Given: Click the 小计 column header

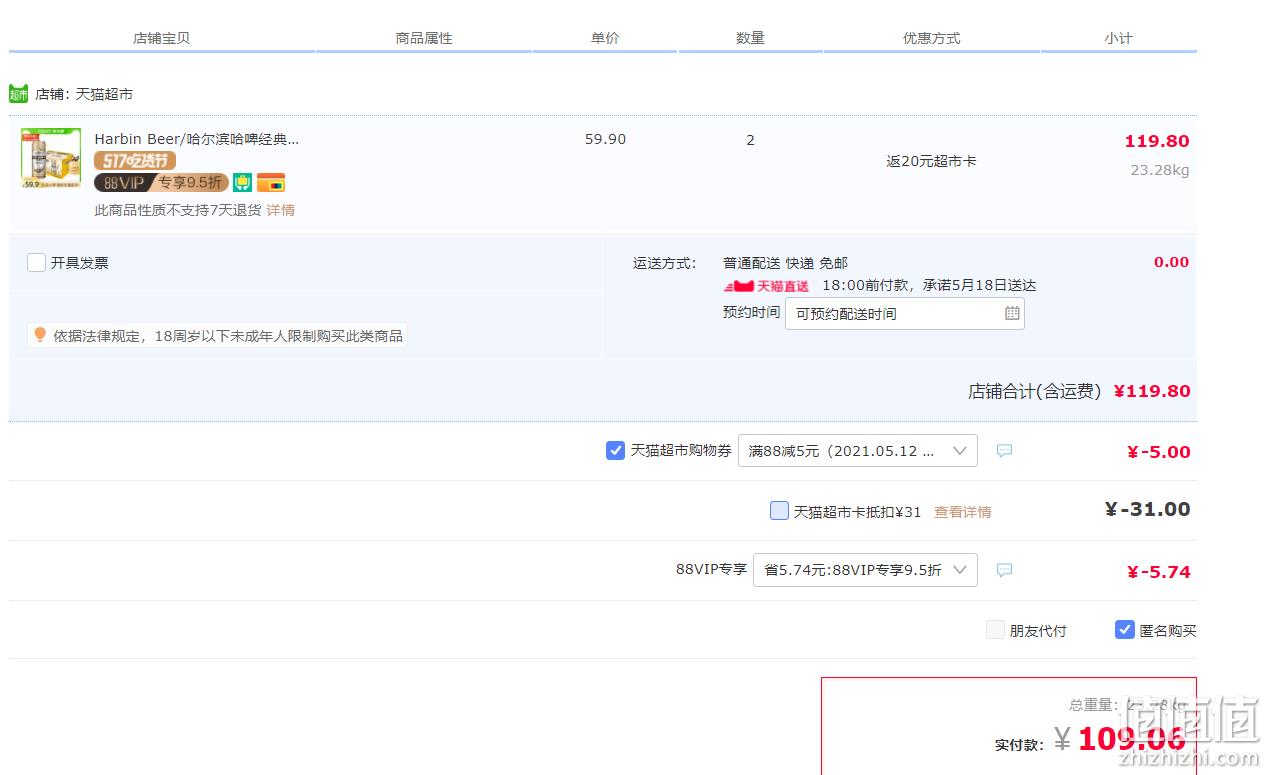Looking at the screenshot, I should [1119, 38].
